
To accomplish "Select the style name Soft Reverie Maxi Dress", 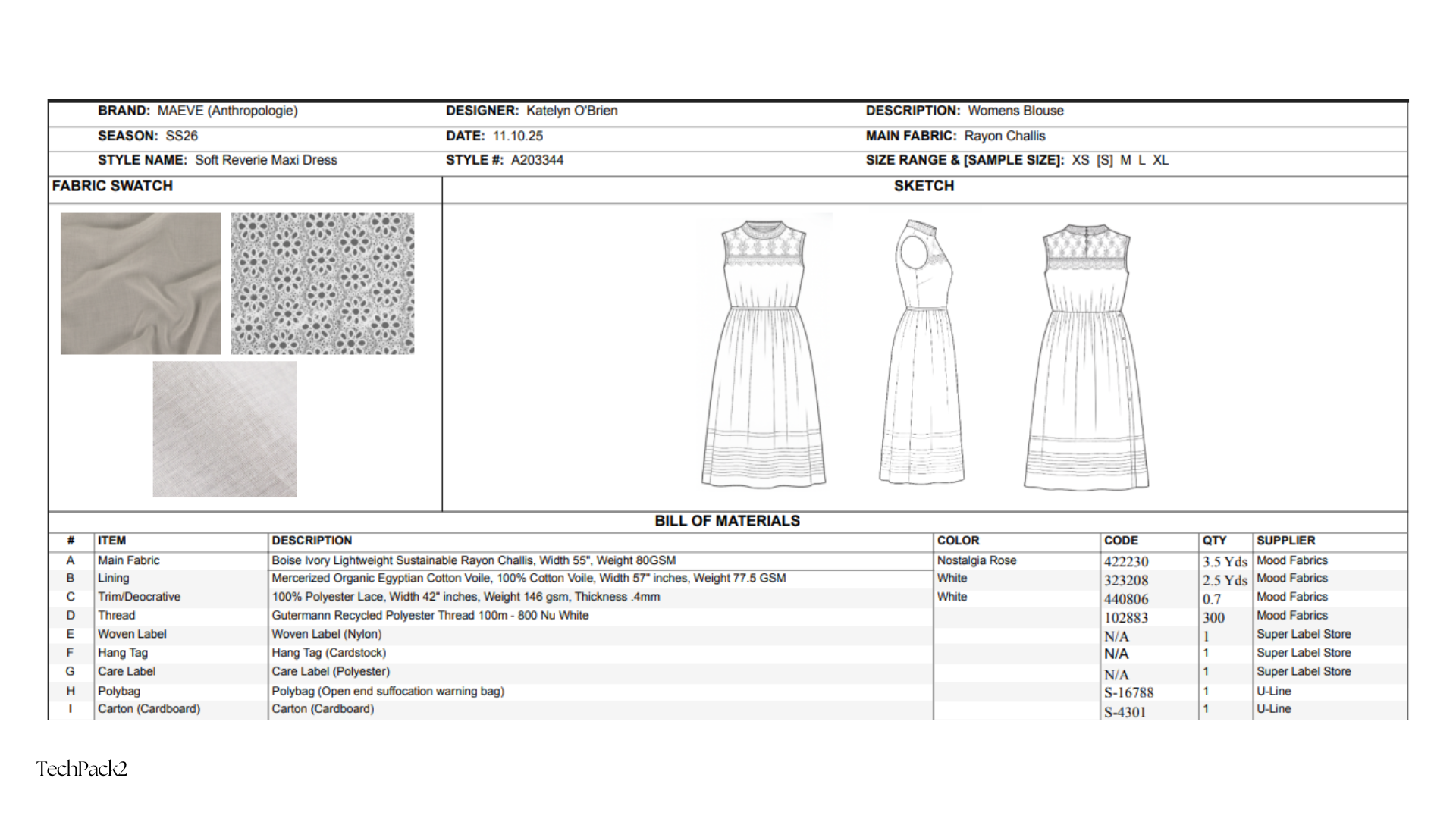I will [x=265, y=160].
